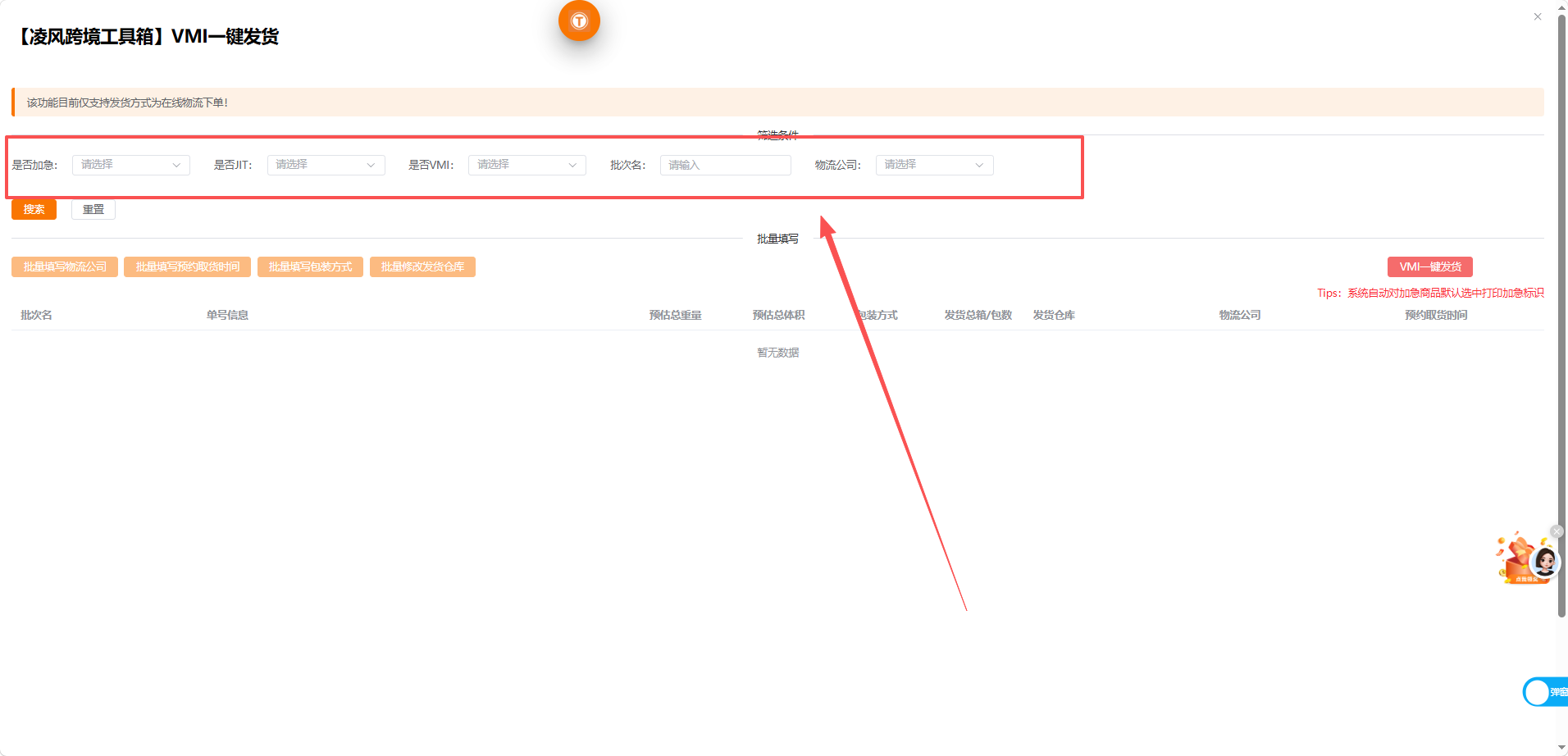This screenshot has width=1568, height=756.
Task: Click 批量填写预约取货时间 button
Action: pos(188,266)
